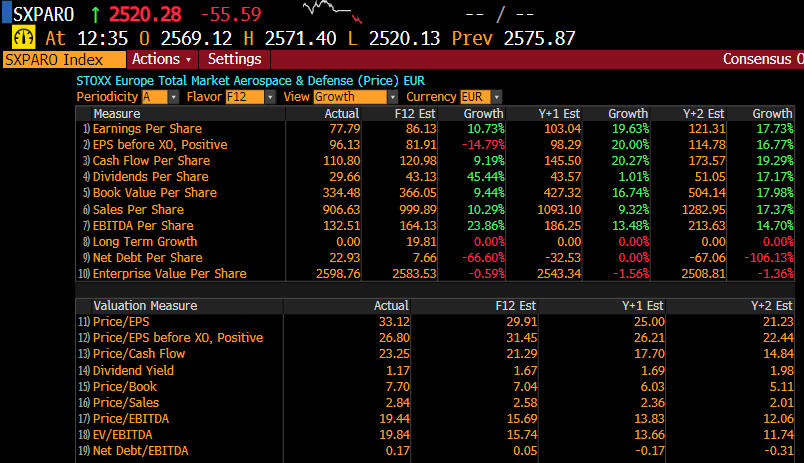Select the EV/EBITDA valuation row
804x463 pixels.
[x=435, y=435]
